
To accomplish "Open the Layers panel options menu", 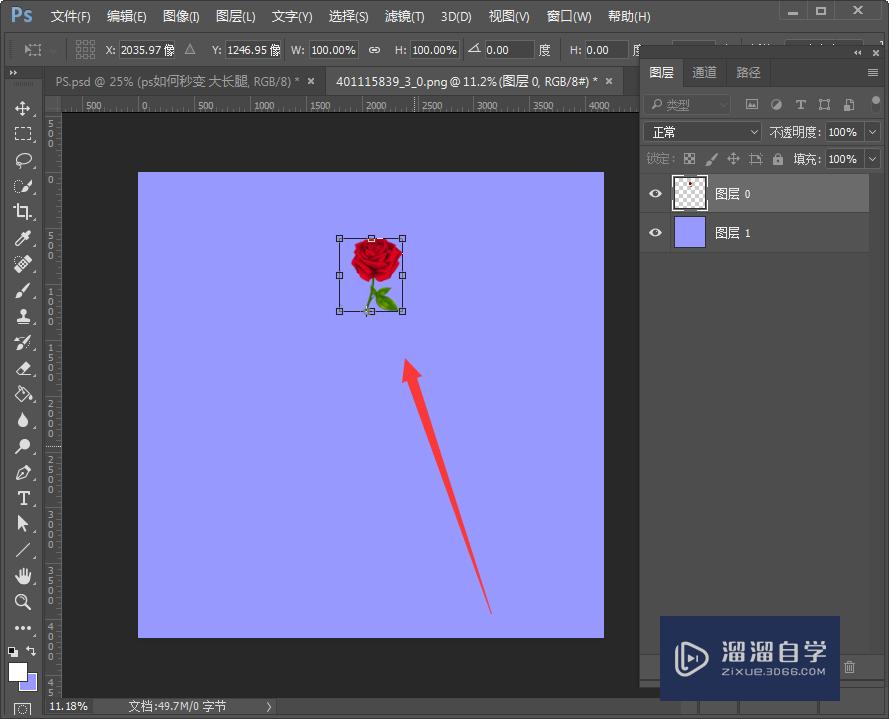I will click(x=873, y=73).
